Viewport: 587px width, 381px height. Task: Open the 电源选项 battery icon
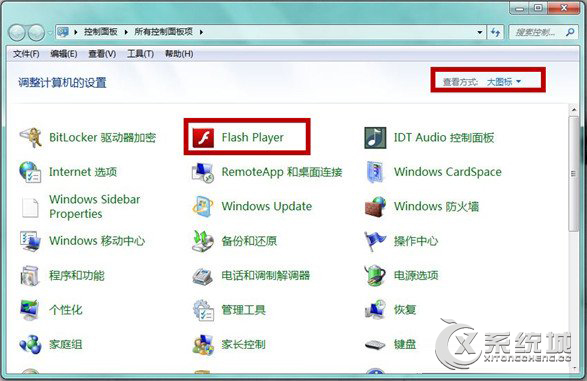[375, 276]
